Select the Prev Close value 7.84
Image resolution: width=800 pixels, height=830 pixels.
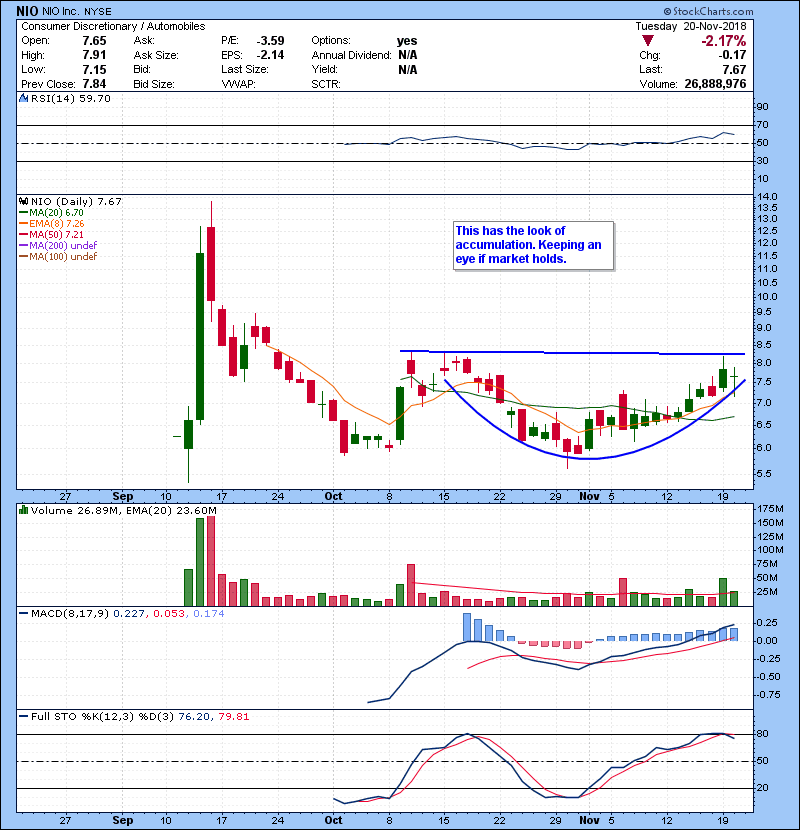[x=94, y=84]
